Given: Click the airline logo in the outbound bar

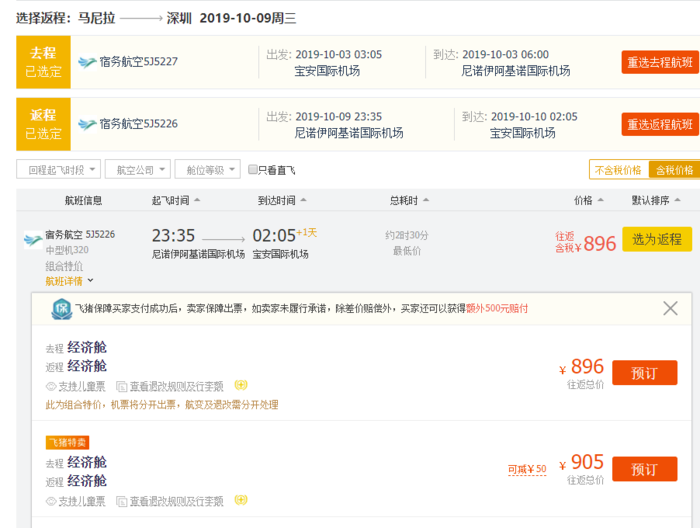Looking at the screenshot, I should pyautogui.click(x=86, y=62).
